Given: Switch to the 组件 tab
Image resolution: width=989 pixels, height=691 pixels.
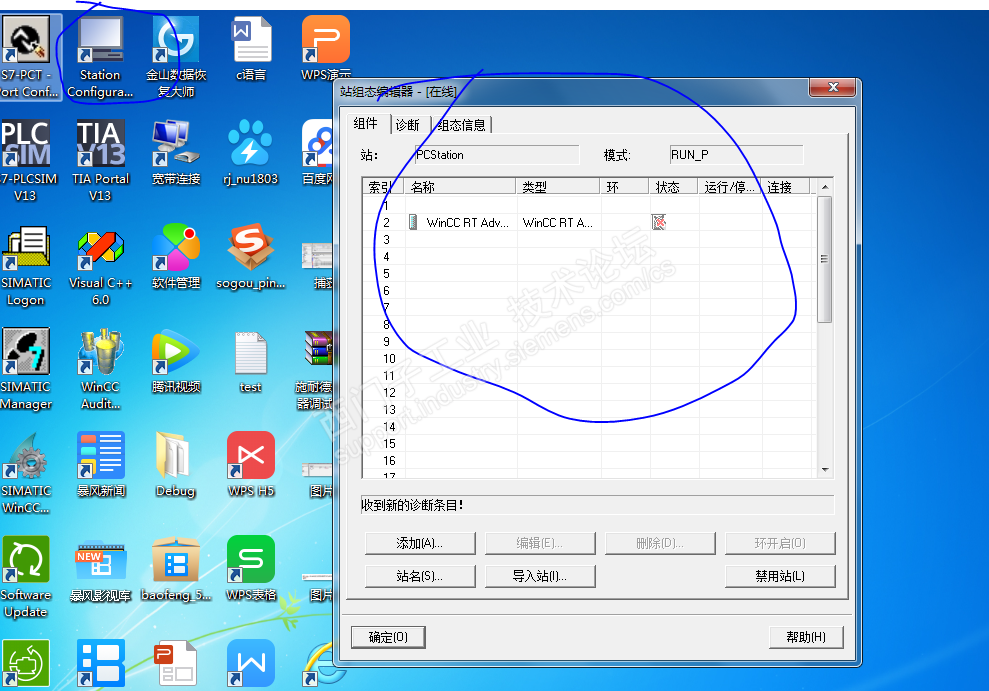Looking at the screenshot, I should (x=366, y=124).
